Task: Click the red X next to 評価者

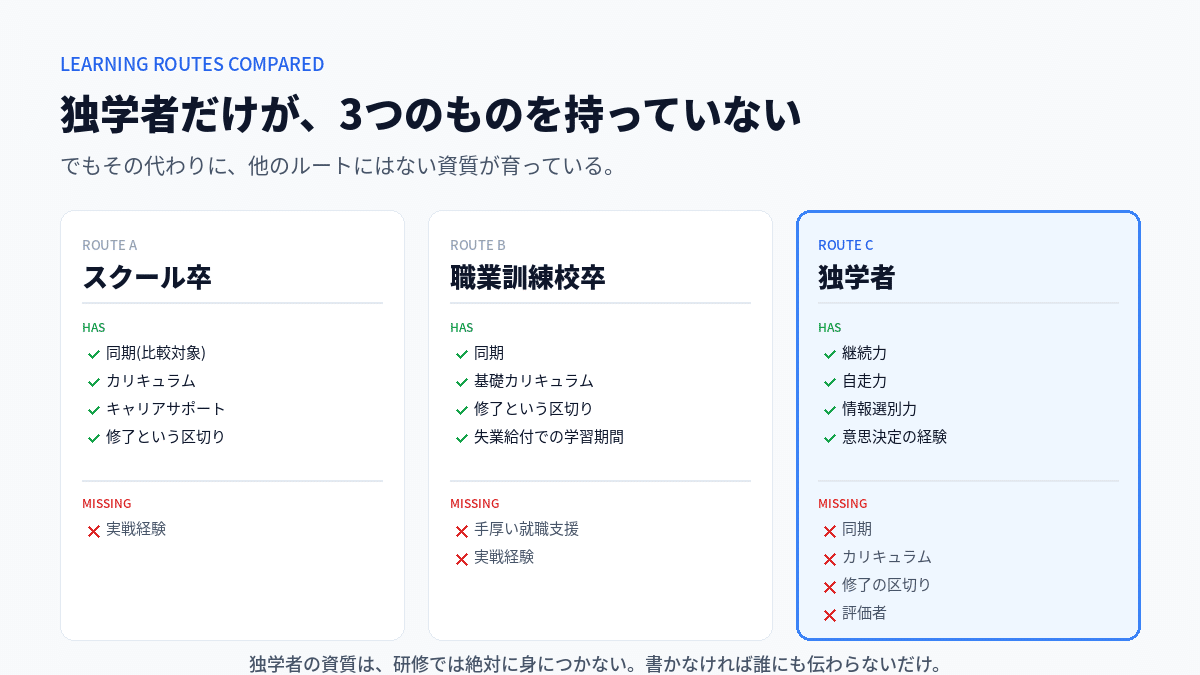Action: coord(830,615)
